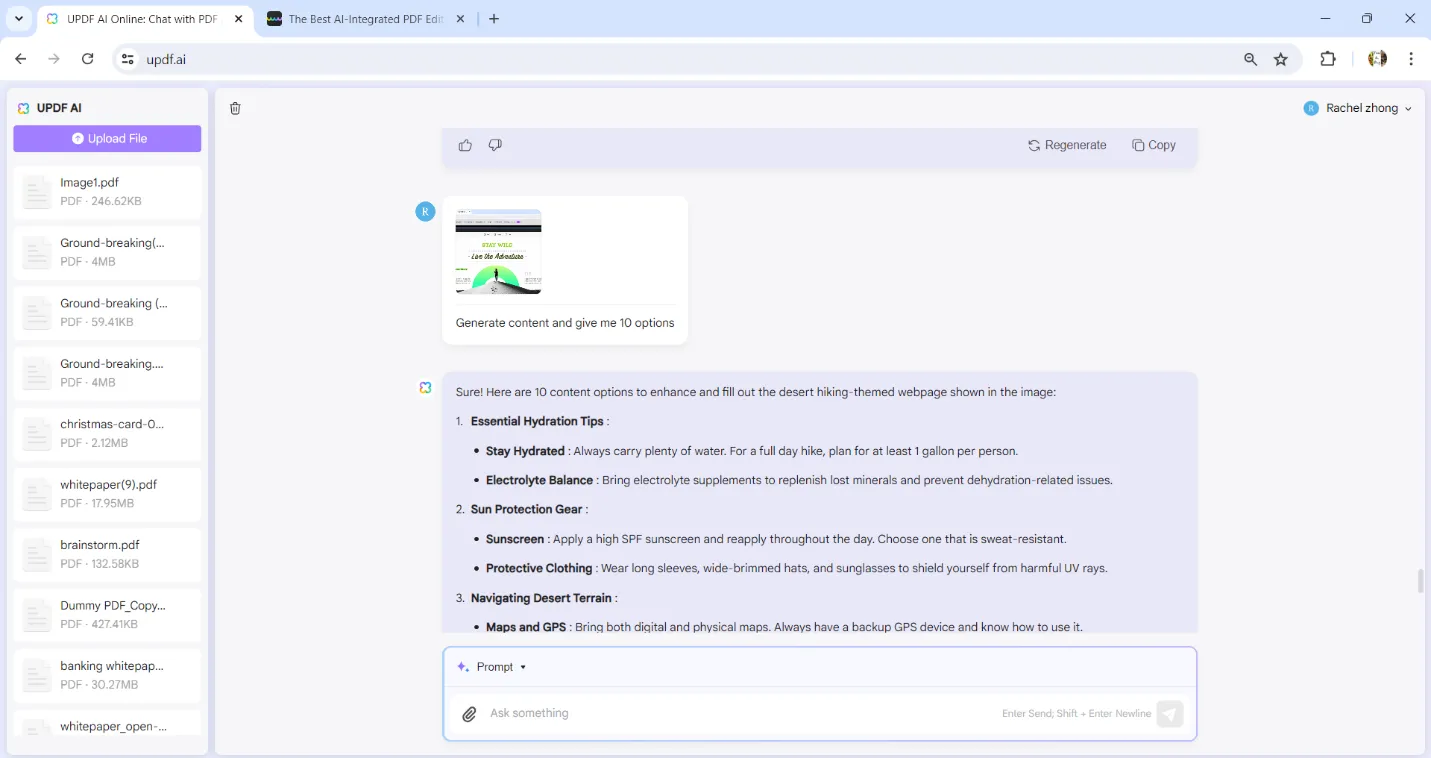The image size is (1431, 758).
Task: Open brainstorm.pdf from file list
Action: pos(107,554)
